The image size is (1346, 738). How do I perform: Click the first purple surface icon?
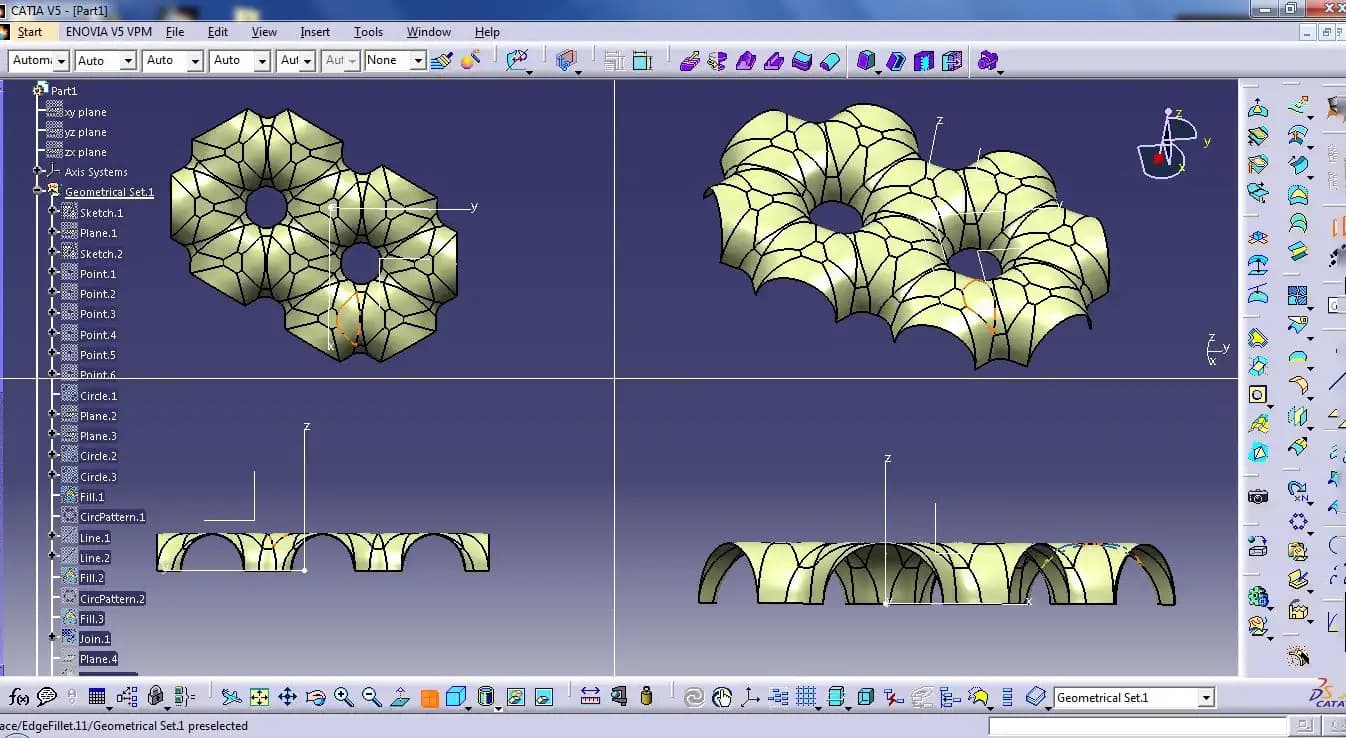click(689, 61)
